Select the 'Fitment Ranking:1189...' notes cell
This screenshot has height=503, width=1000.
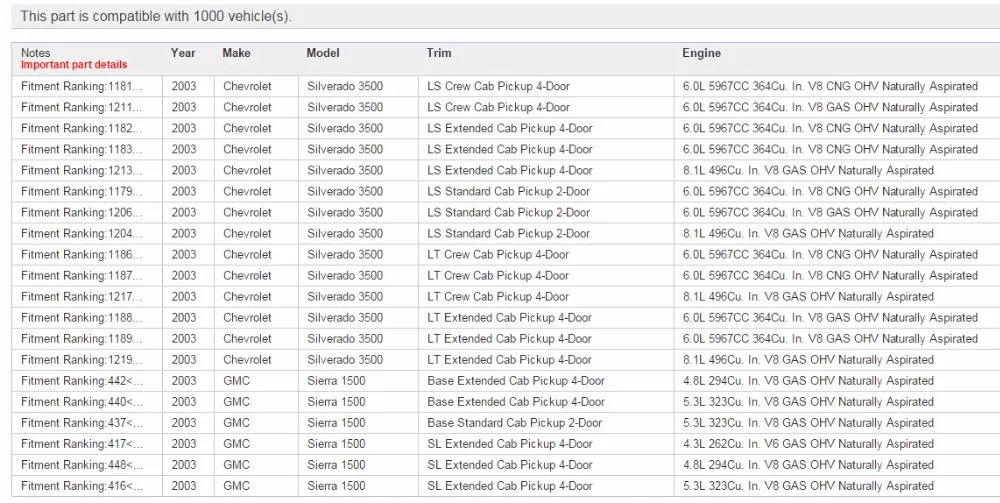[x=87, y=339]
